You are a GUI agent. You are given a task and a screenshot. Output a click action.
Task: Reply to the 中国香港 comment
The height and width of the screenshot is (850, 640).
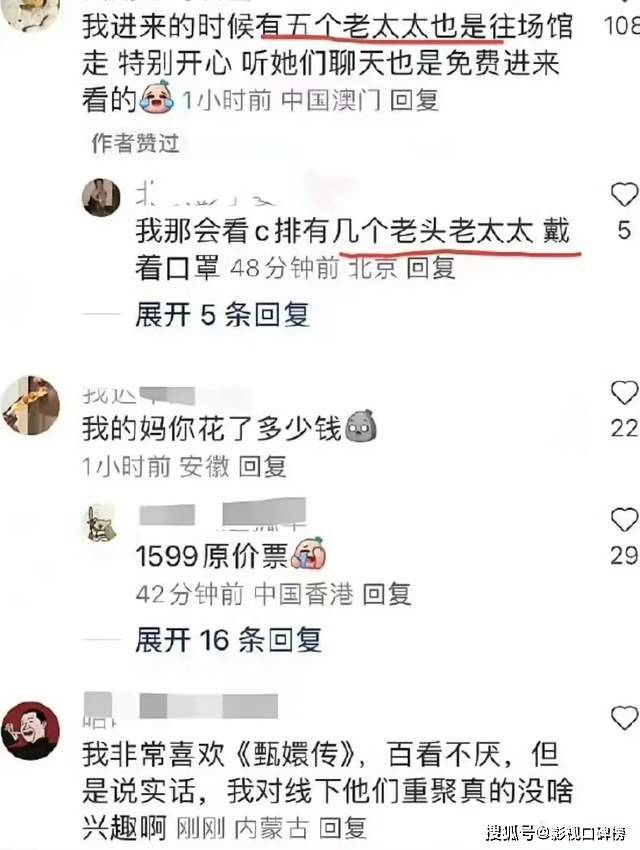click(x=386, y=594)
